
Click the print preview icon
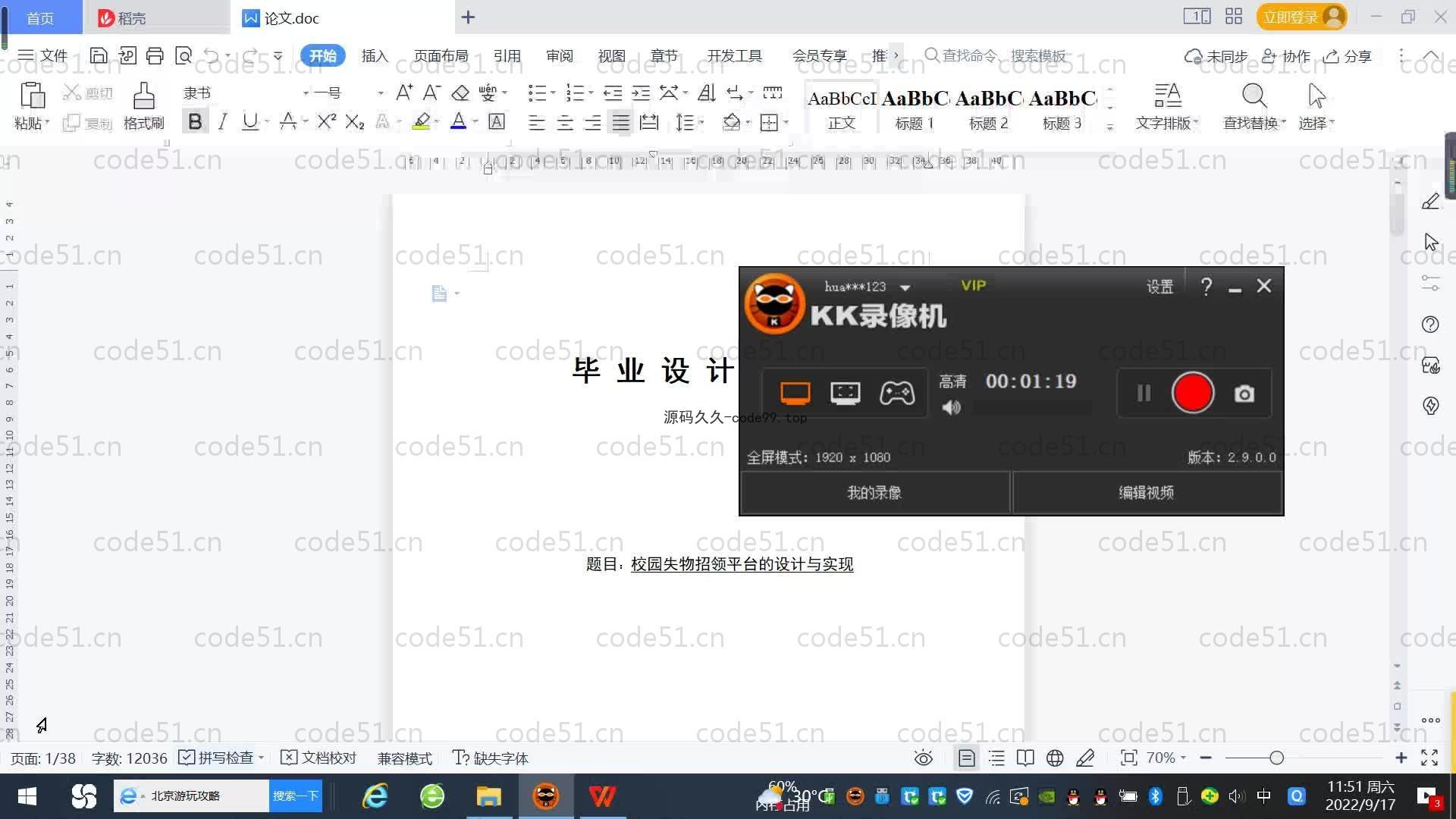click(183, 55)
